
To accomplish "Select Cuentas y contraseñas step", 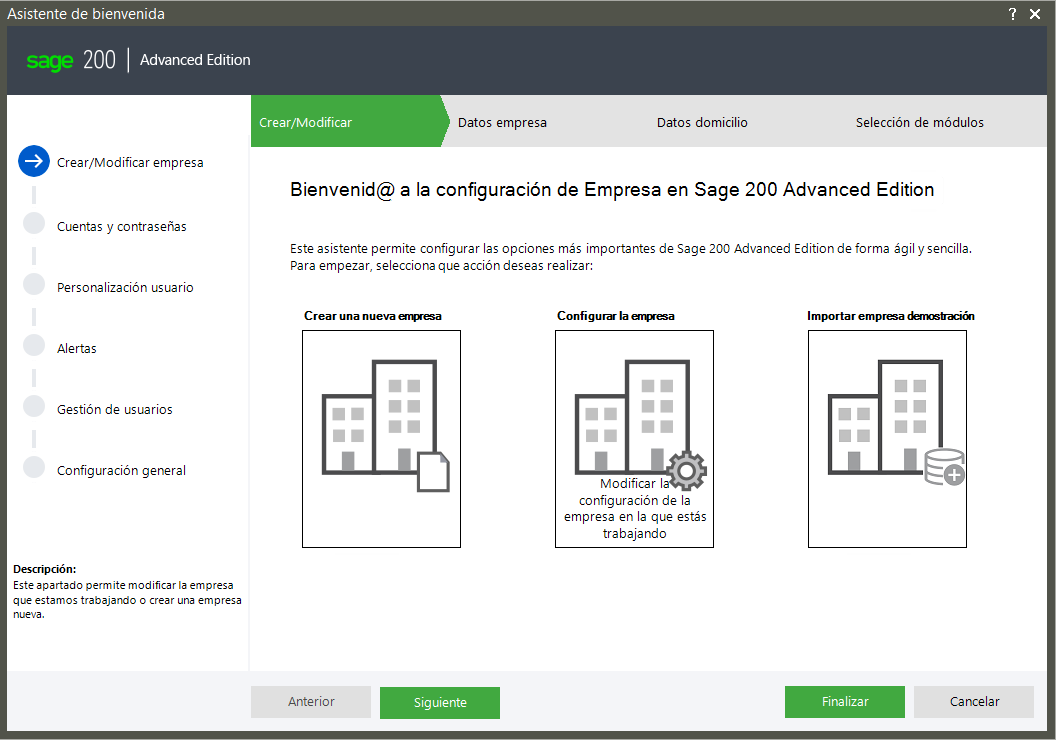I will coord(122,226).
